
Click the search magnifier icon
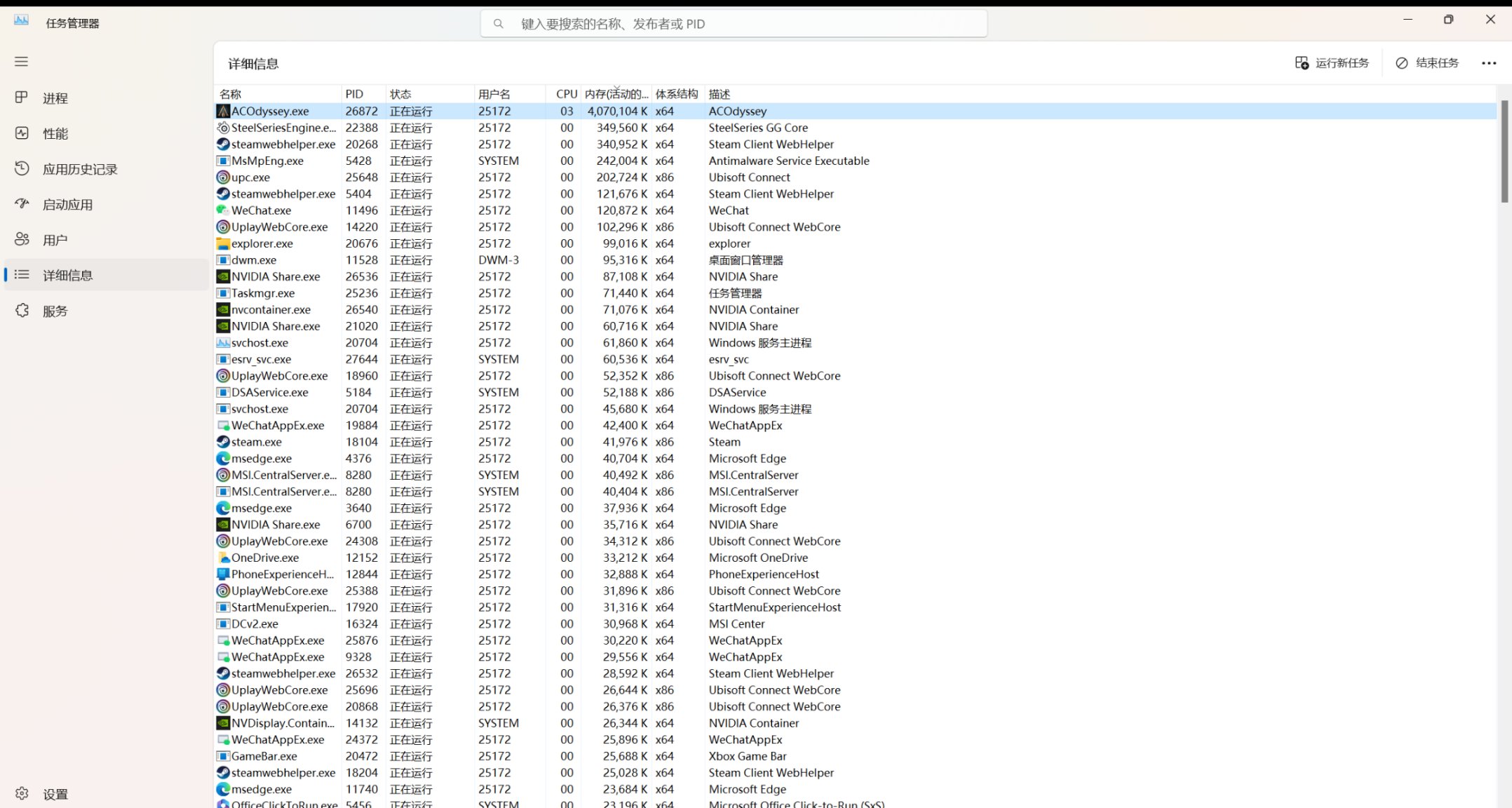499,24
